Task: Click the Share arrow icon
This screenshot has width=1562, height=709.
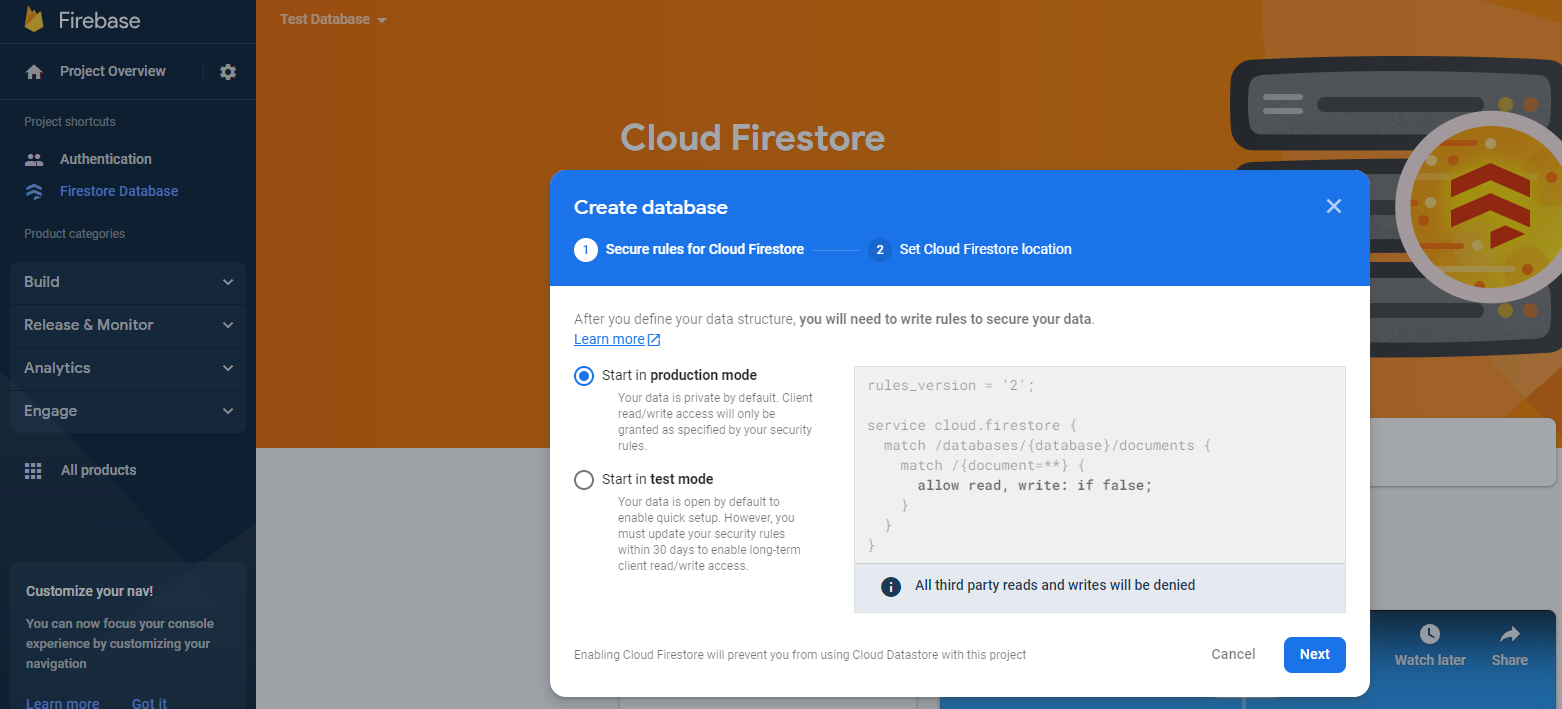Action: (1510, 634)
